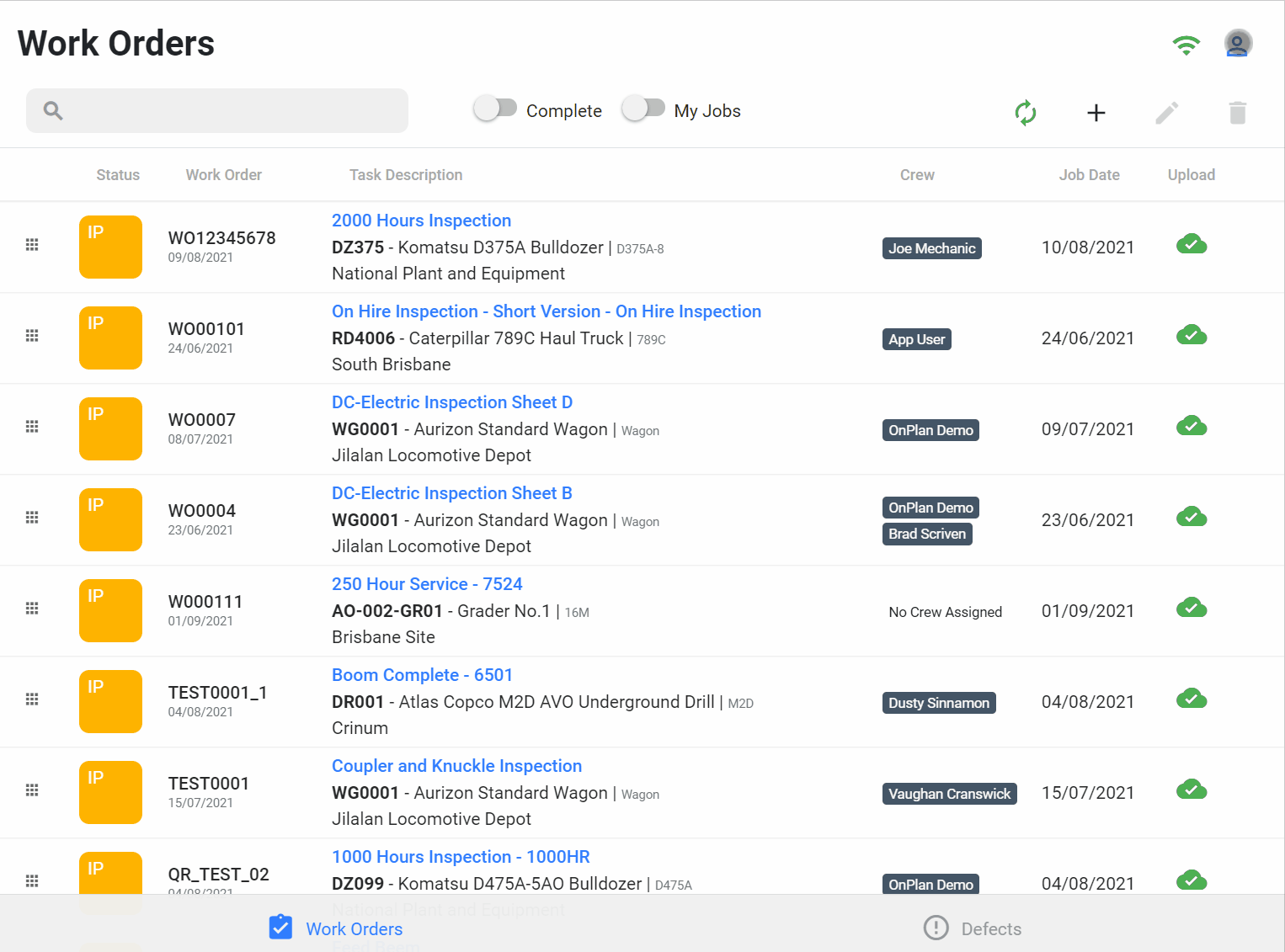This screenshot has width=1285, height=952.
Task: Sort by the Status column header
Action: tap(118, 175)
